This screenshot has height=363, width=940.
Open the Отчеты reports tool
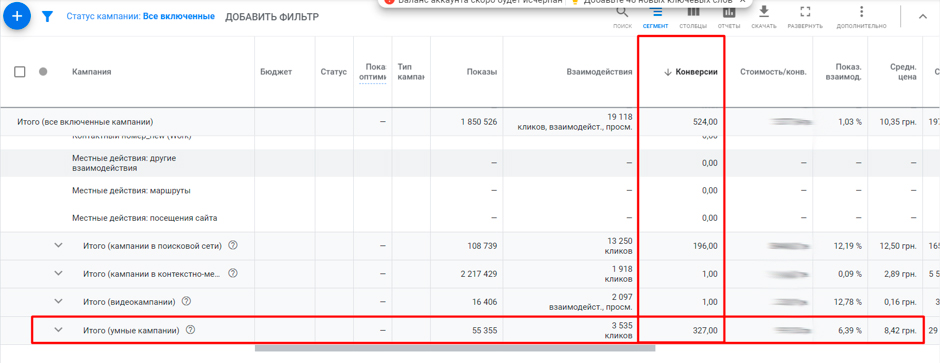click(x=729, y=16)
